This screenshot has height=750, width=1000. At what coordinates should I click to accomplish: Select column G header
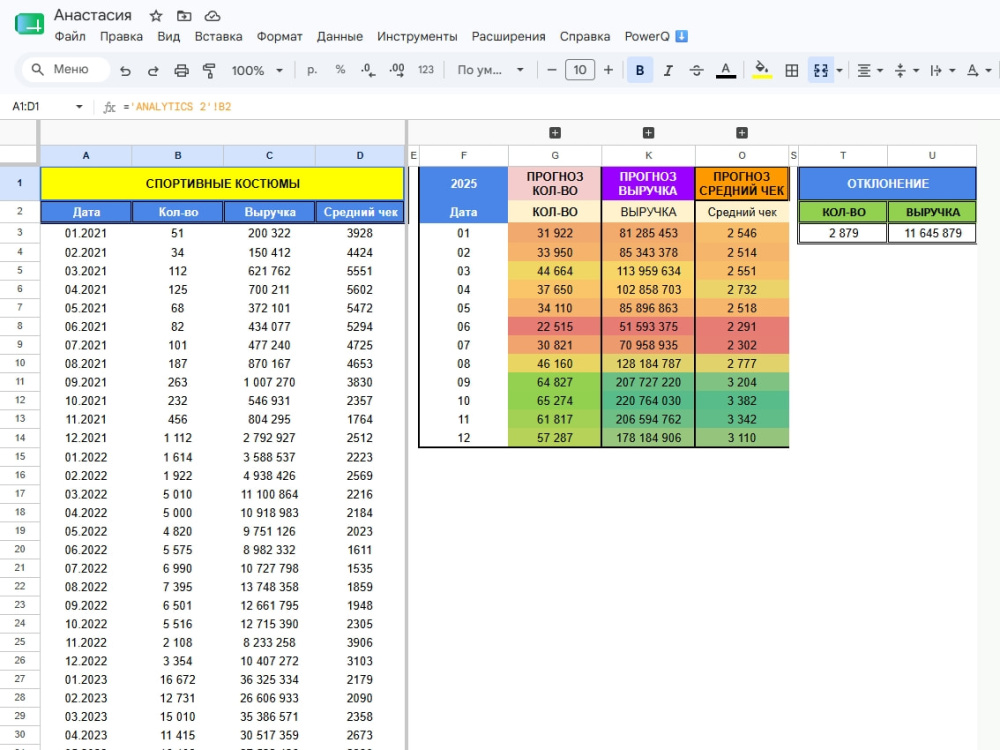555,155
